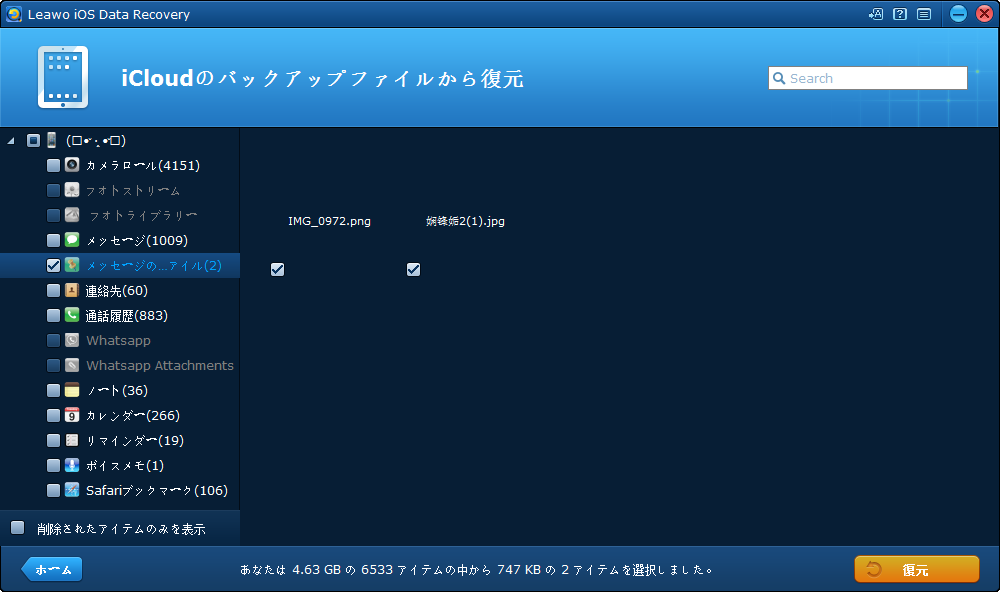Click the Voice Memos icon

[x=72, y=465]
